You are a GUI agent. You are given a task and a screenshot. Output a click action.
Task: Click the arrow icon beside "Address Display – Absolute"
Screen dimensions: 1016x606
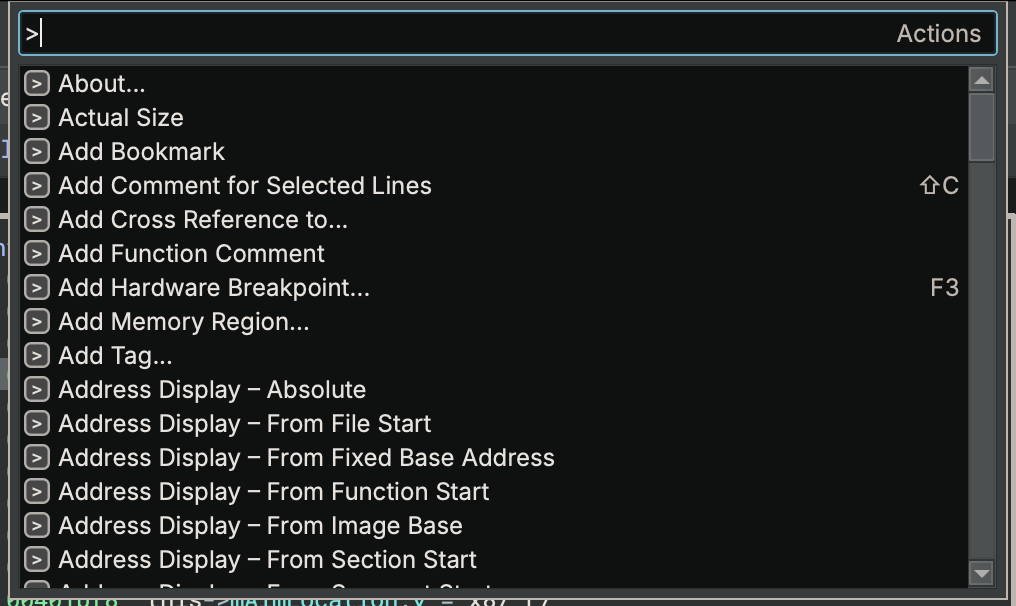pyautogui.click(x=36, y=389)
